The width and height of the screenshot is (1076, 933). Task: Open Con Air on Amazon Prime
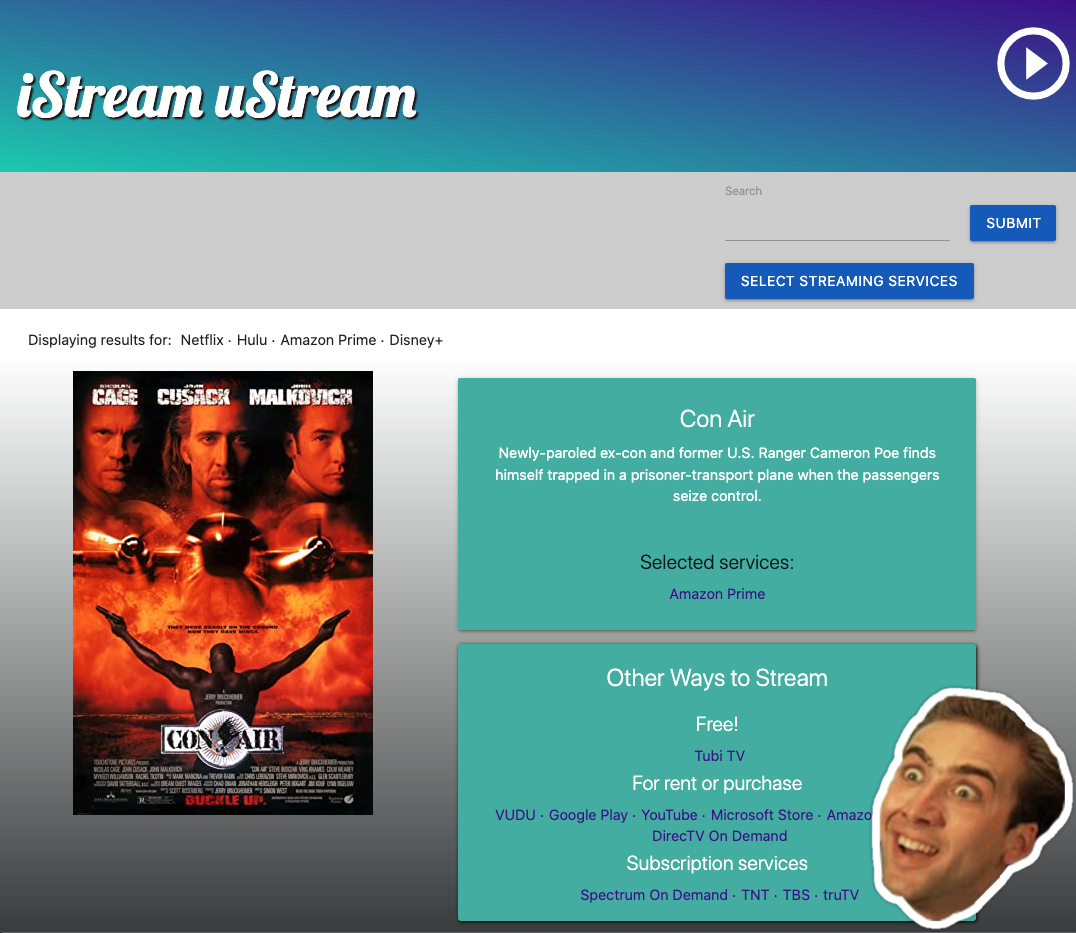[x=716, y=593]
